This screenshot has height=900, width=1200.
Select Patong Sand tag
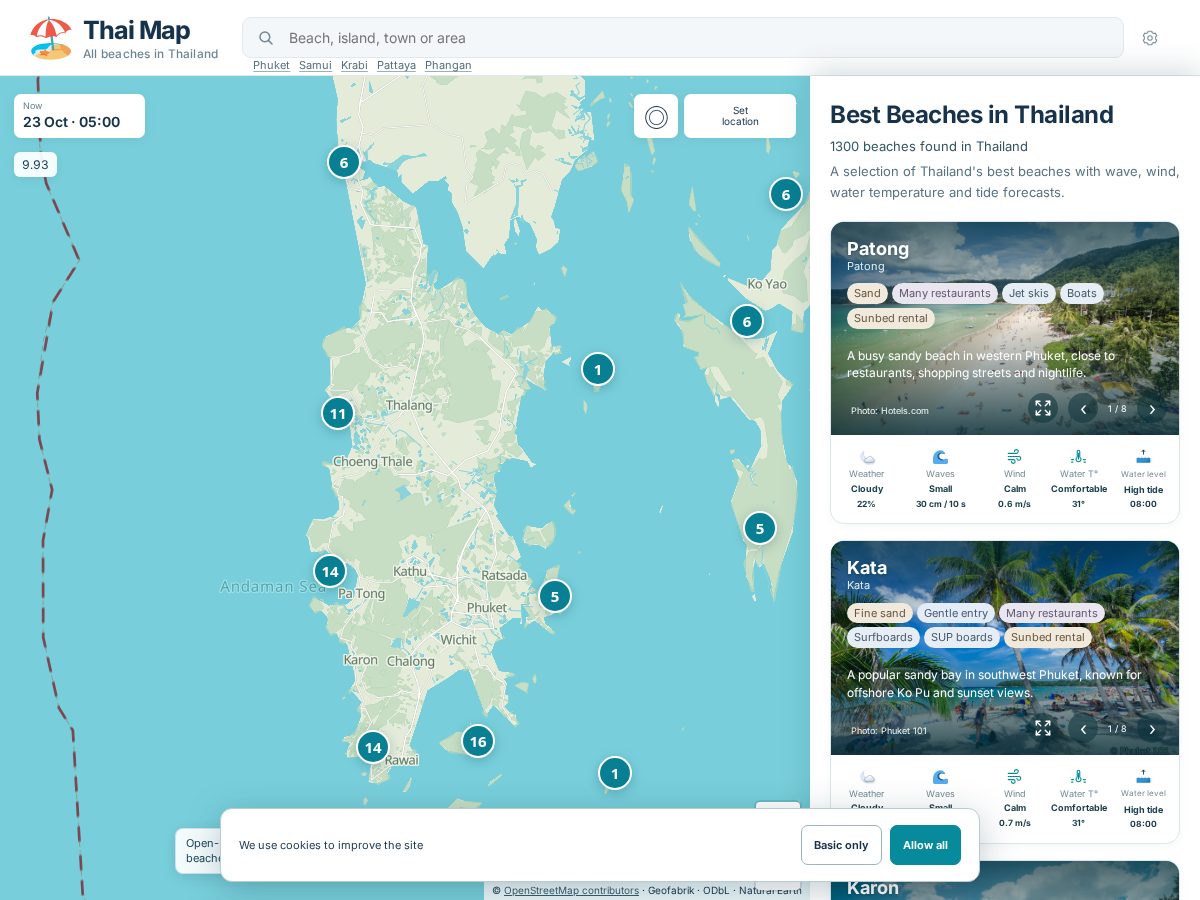click(867, 293)
